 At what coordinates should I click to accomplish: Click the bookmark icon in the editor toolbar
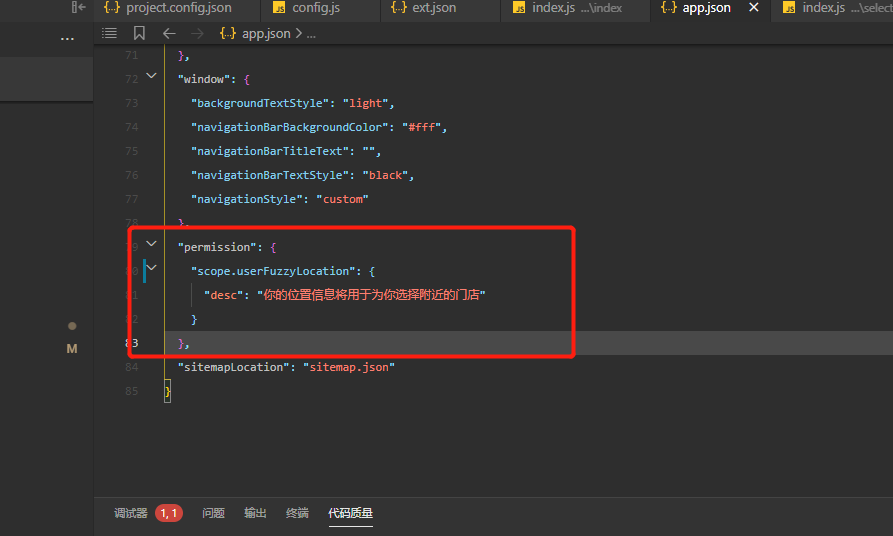click(139, 34)
